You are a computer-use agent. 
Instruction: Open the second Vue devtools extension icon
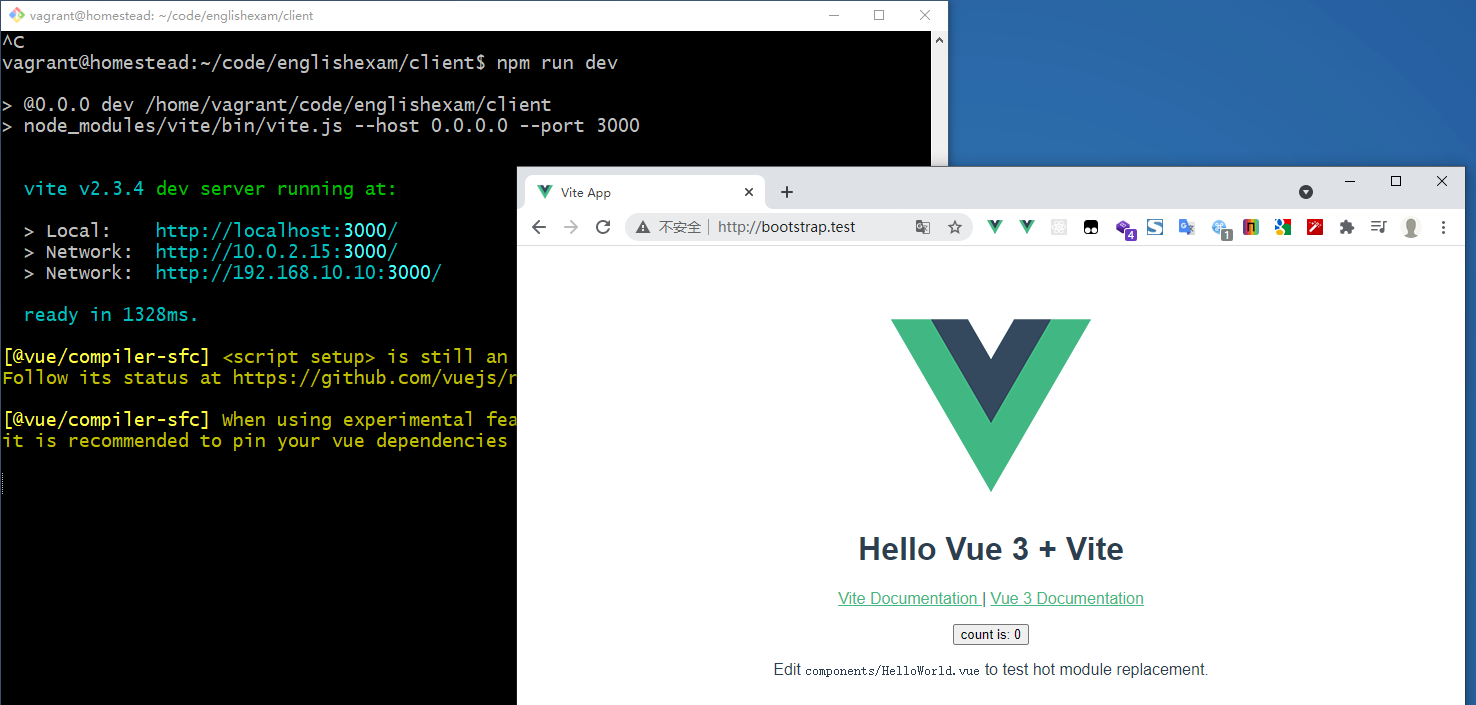pyautogui.click(x=1027, y=227)
